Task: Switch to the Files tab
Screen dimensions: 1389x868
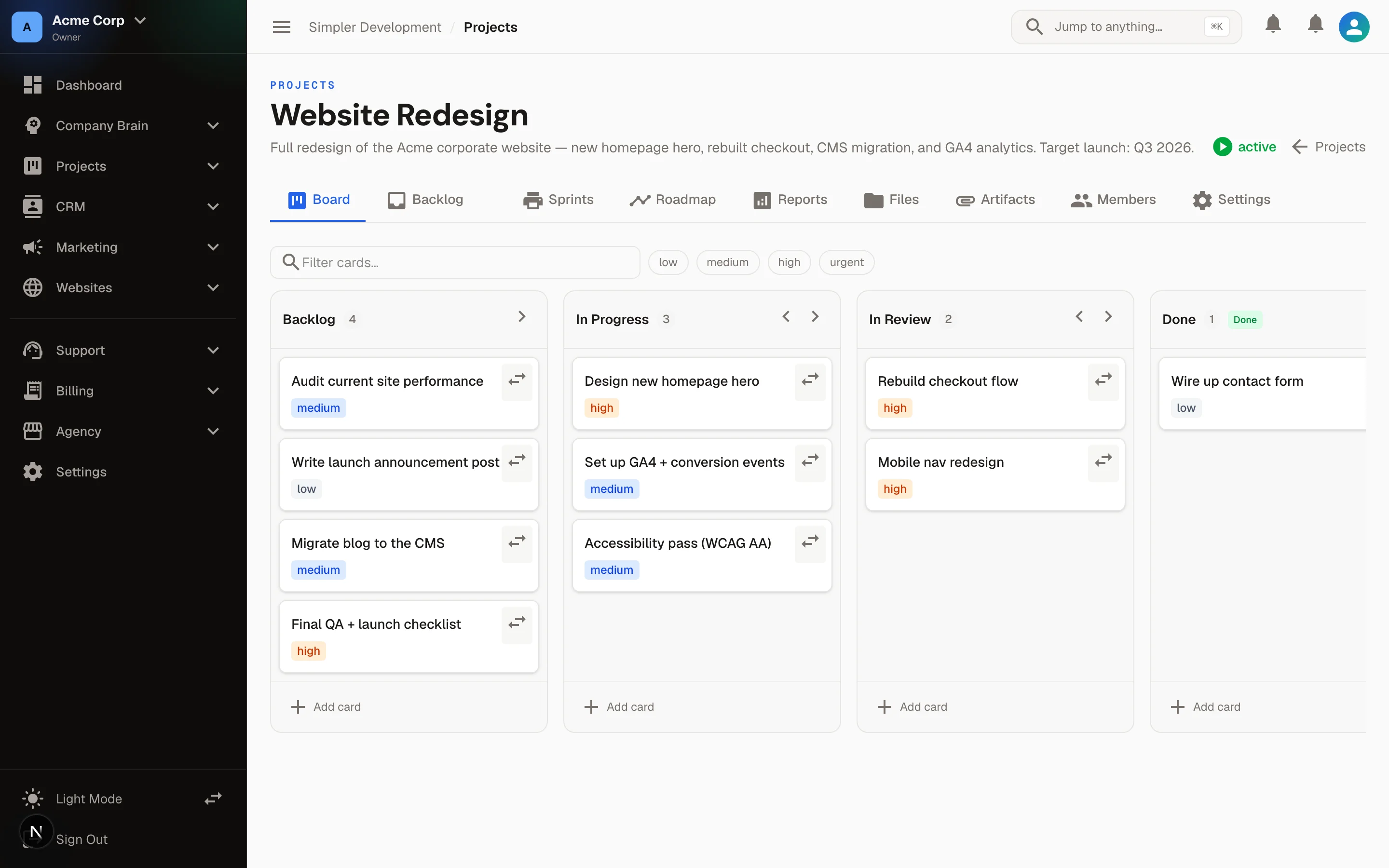Action: [x=891, y=200]
